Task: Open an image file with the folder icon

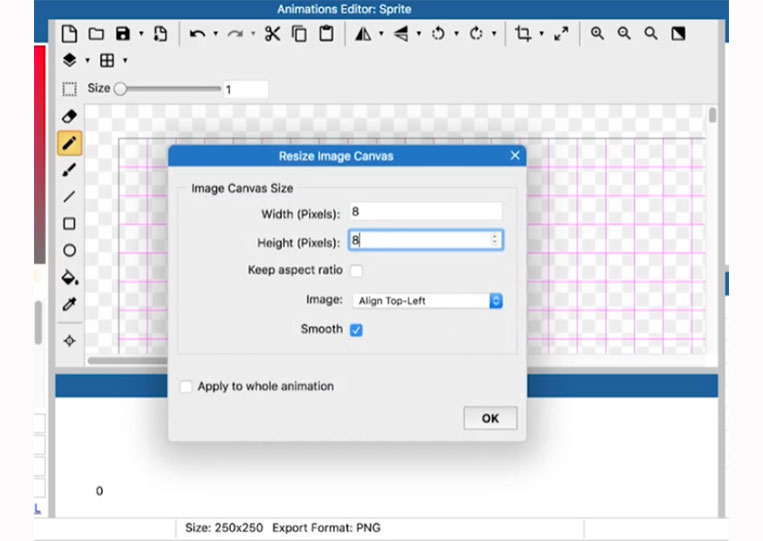Action: tap(96, 34)
